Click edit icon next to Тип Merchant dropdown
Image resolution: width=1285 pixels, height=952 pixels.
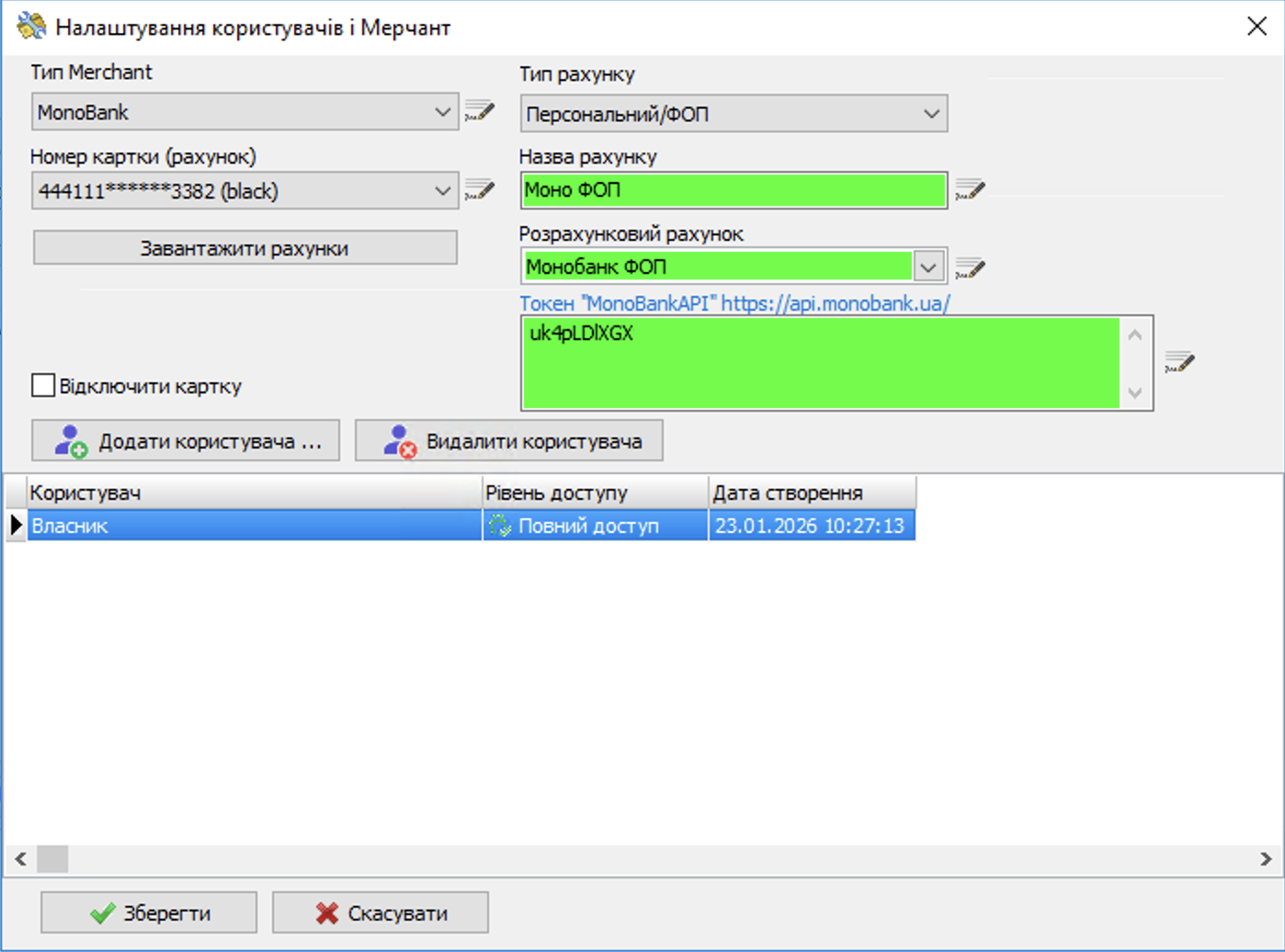pyautogui.click(x=479, y=112)
